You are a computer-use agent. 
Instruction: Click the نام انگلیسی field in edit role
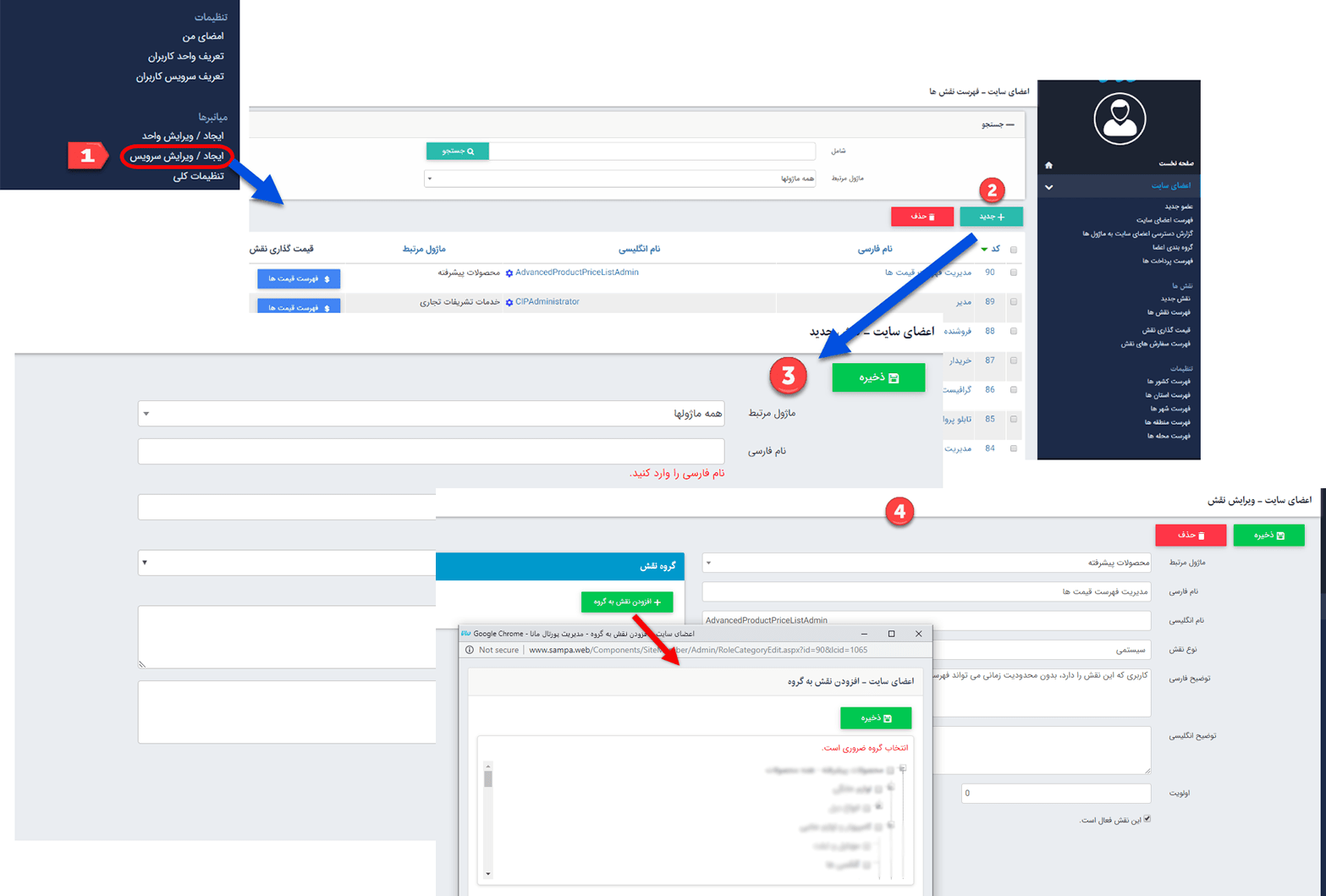tap(927, 620)
